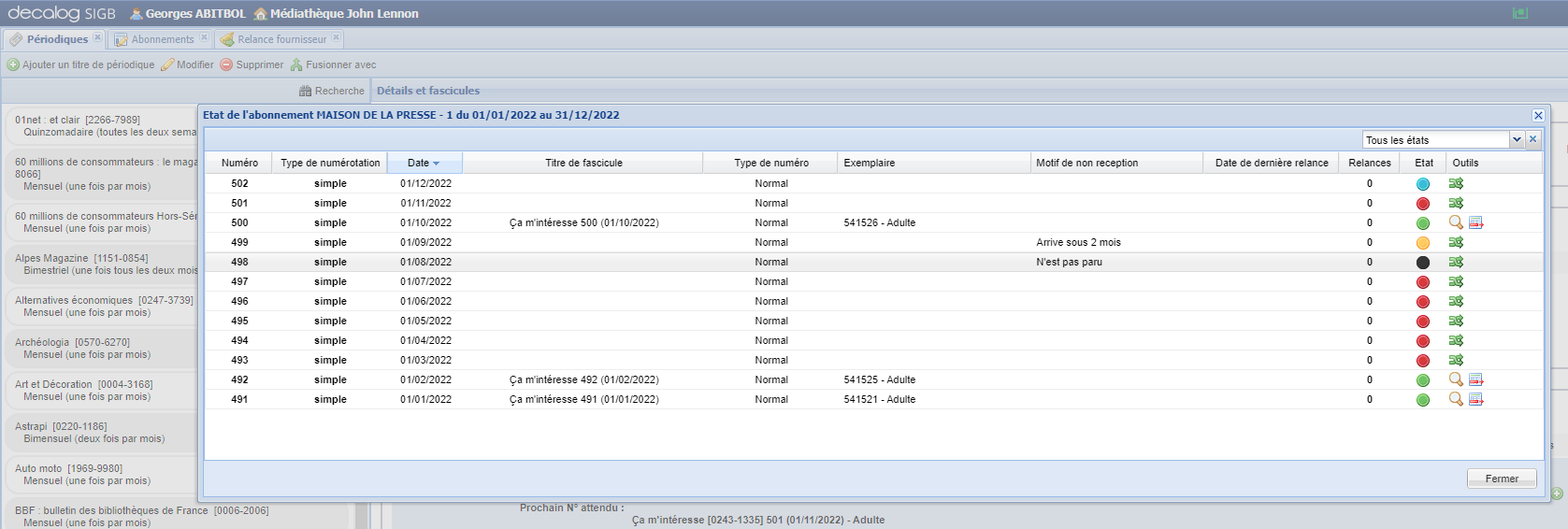1568x529 pixels.
Task: Click the binoculars Recherche icon
Action: [305, 91]
